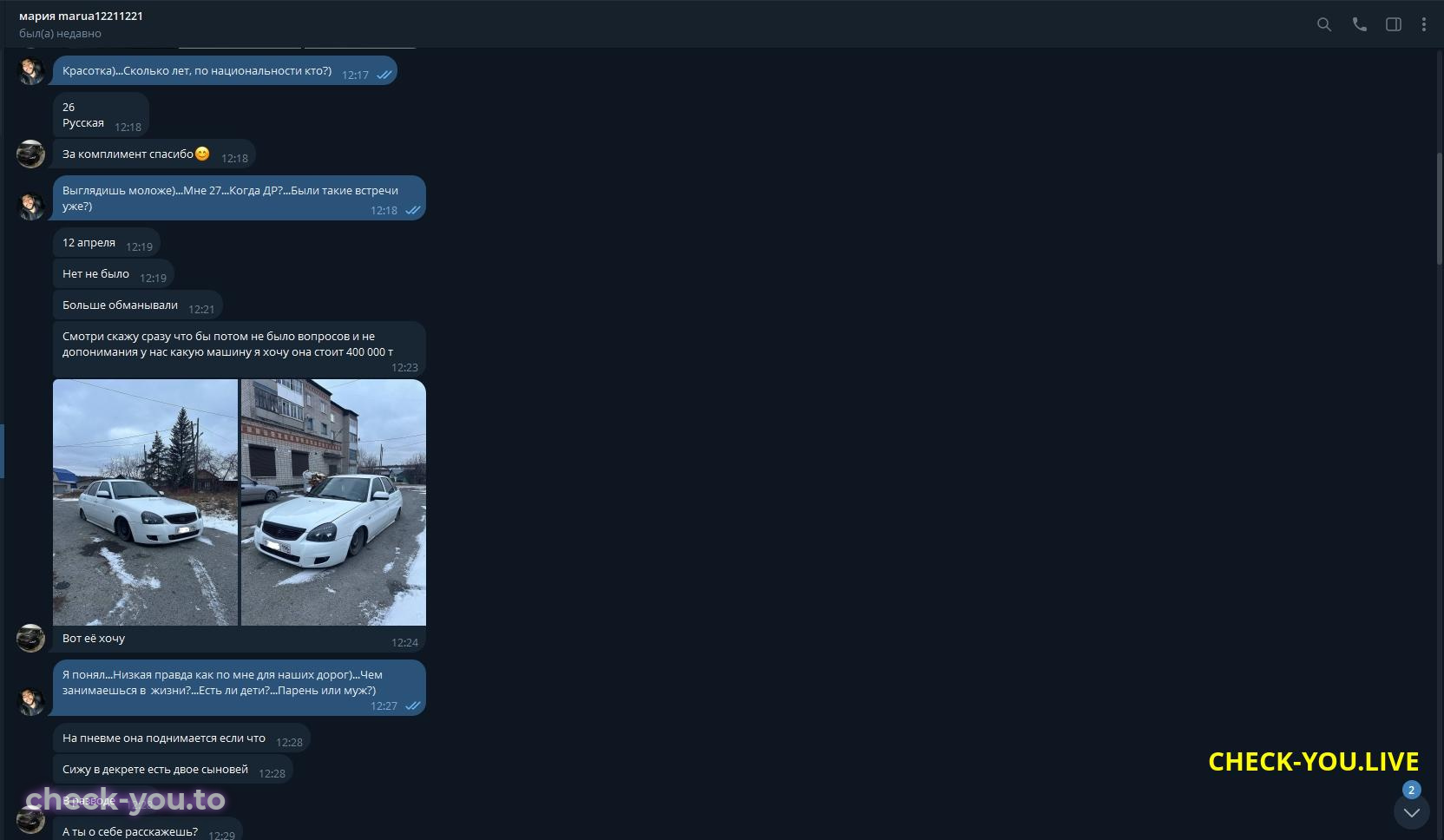Viewport: 1444px width, 840px height.
Task: Select message '12 апреля'
Action: coord(107,243)
